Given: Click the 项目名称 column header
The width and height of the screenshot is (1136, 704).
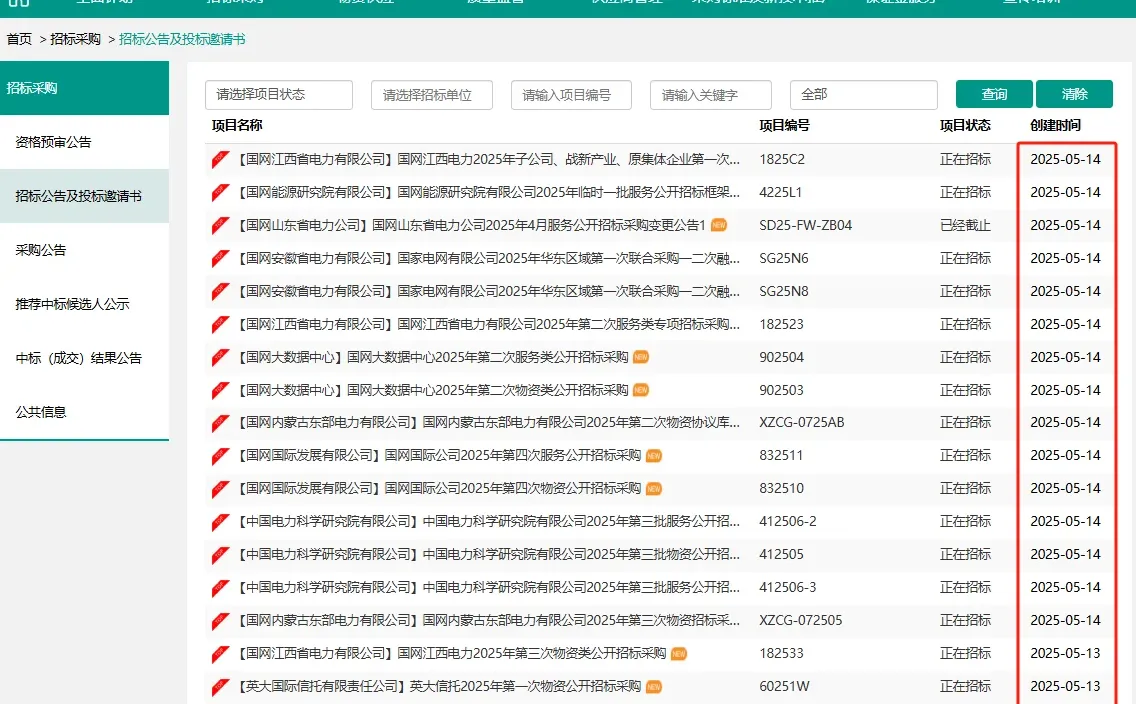Looking at the screenshot, I should coord(237,125).
